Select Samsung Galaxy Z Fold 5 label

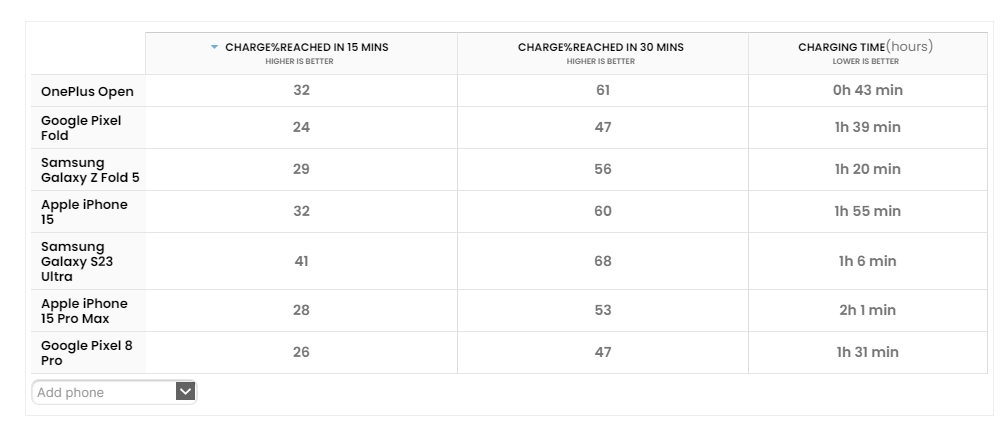point(90,169)
